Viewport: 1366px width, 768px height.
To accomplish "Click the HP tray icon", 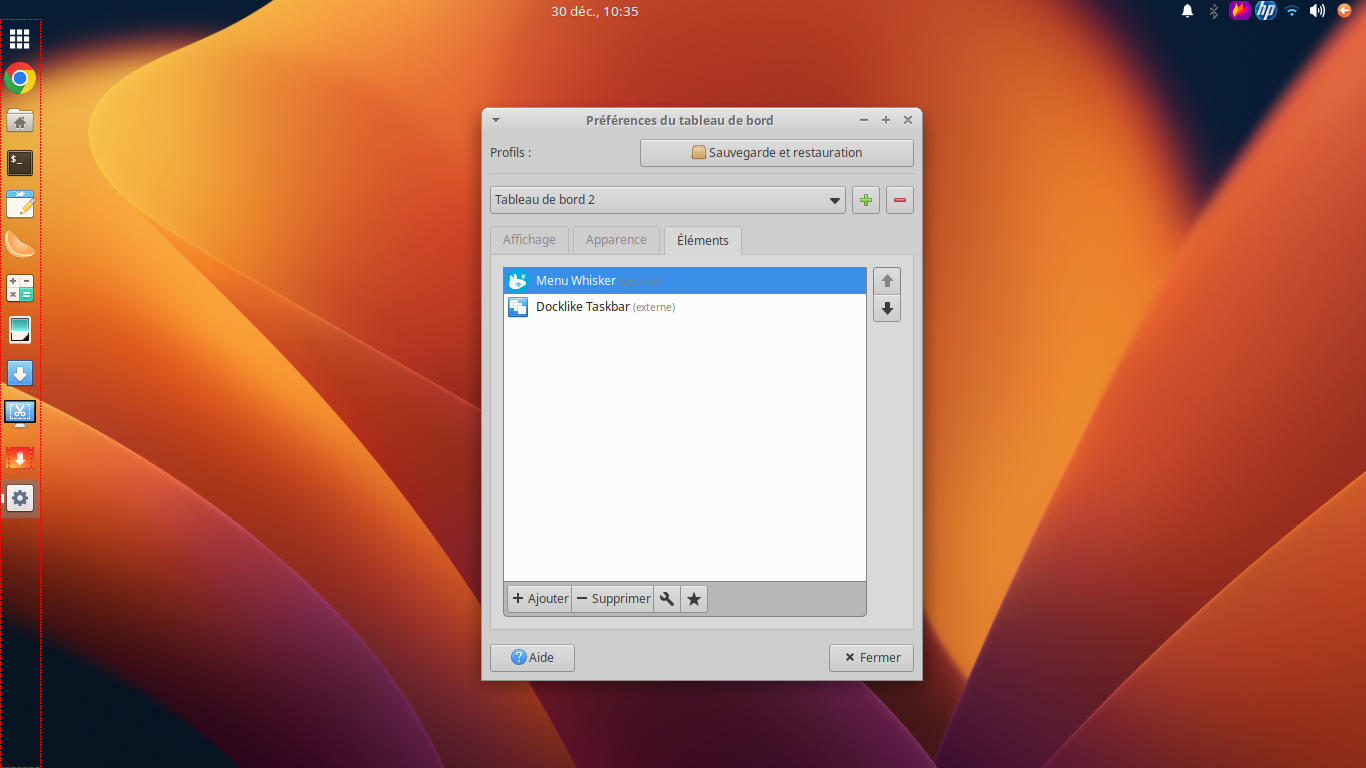I will tap(1266, 11).
